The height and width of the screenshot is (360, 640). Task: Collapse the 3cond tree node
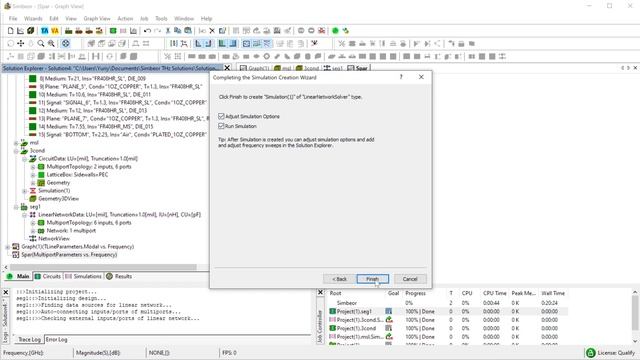pos(16,151)
